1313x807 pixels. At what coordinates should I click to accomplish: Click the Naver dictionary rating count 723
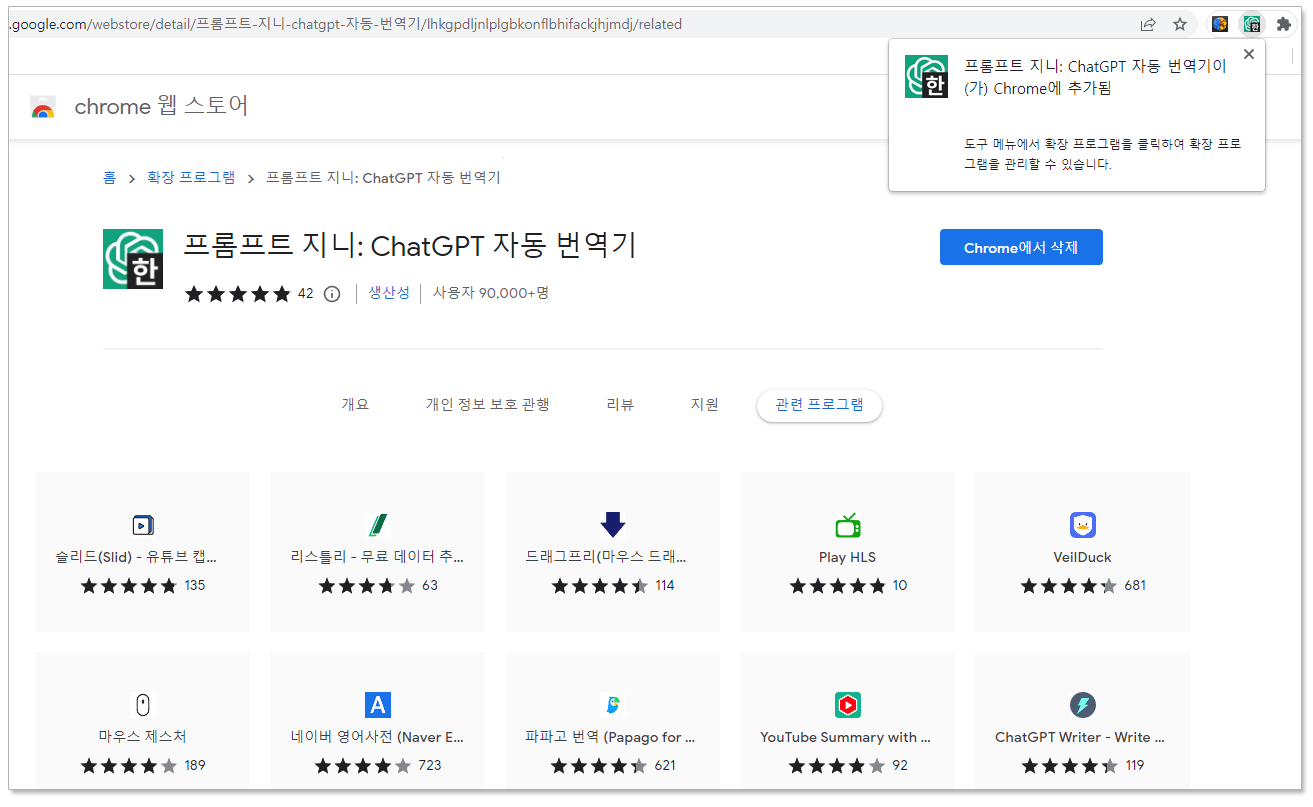pos(430,766)
